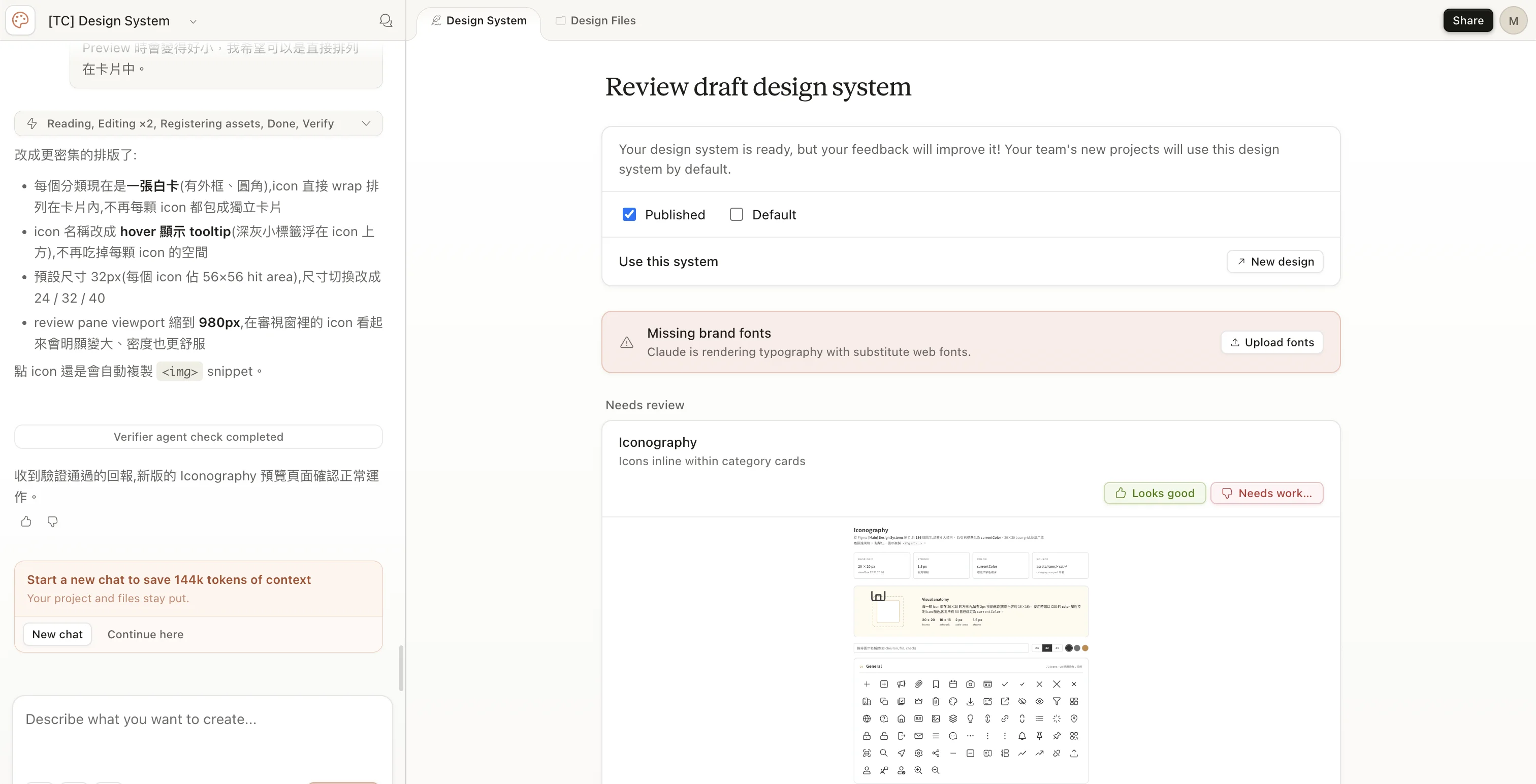Click the warning triangle in Missing brand fonts
The width and height of the screenshot is (1536, 784).
coord(627,342)
